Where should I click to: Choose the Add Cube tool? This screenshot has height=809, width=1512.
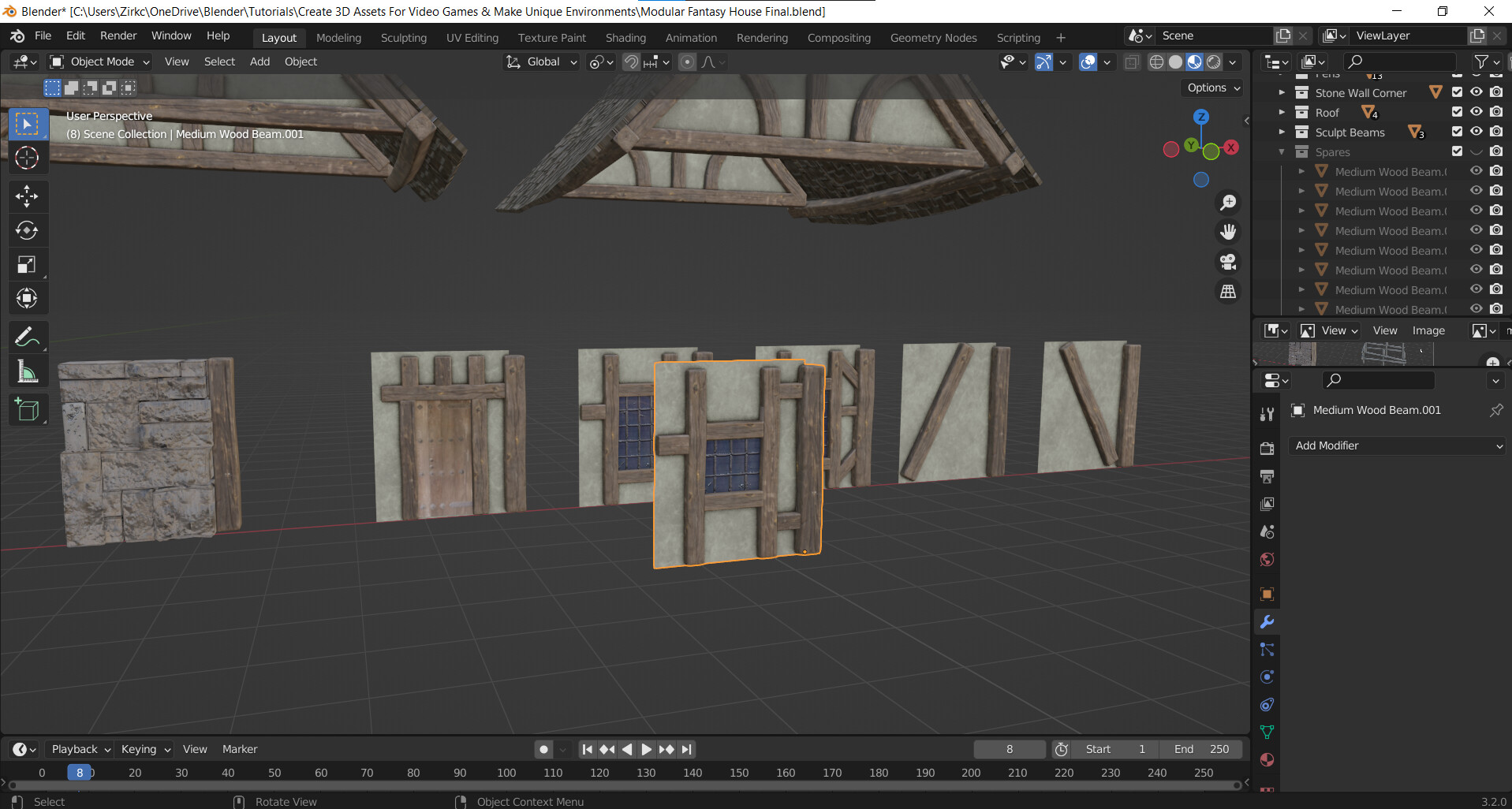click(27, 410)
